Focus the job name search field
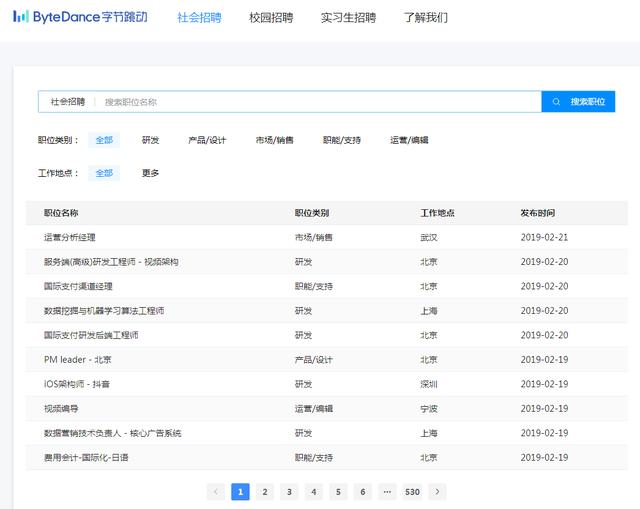 (x=318, y=102)
